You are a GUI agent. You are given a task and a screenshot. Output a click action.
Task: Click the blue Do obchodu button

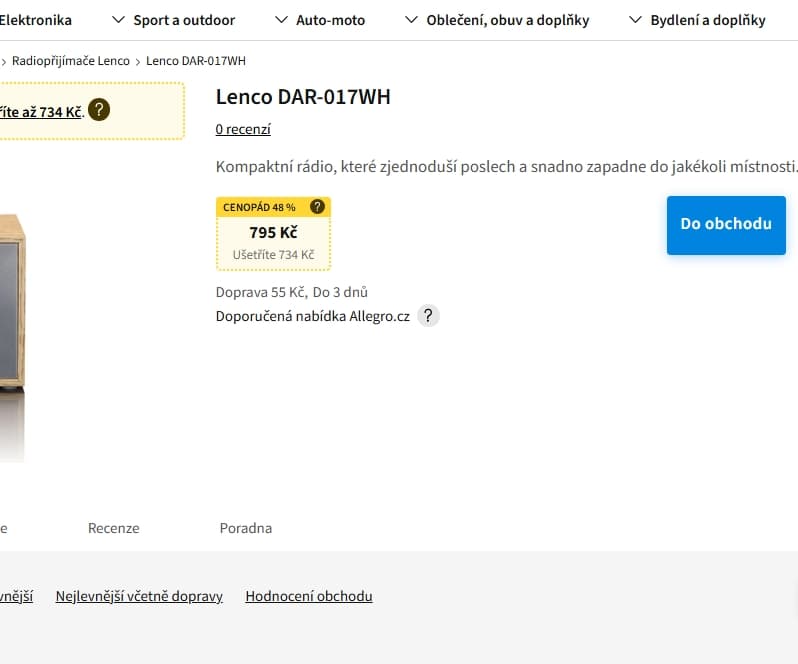tap(726, 224)
